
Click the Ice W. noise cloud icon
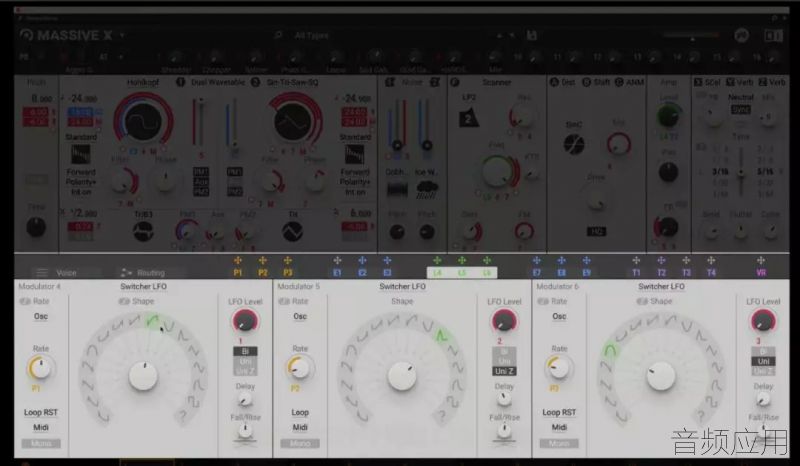coord(427,190)
